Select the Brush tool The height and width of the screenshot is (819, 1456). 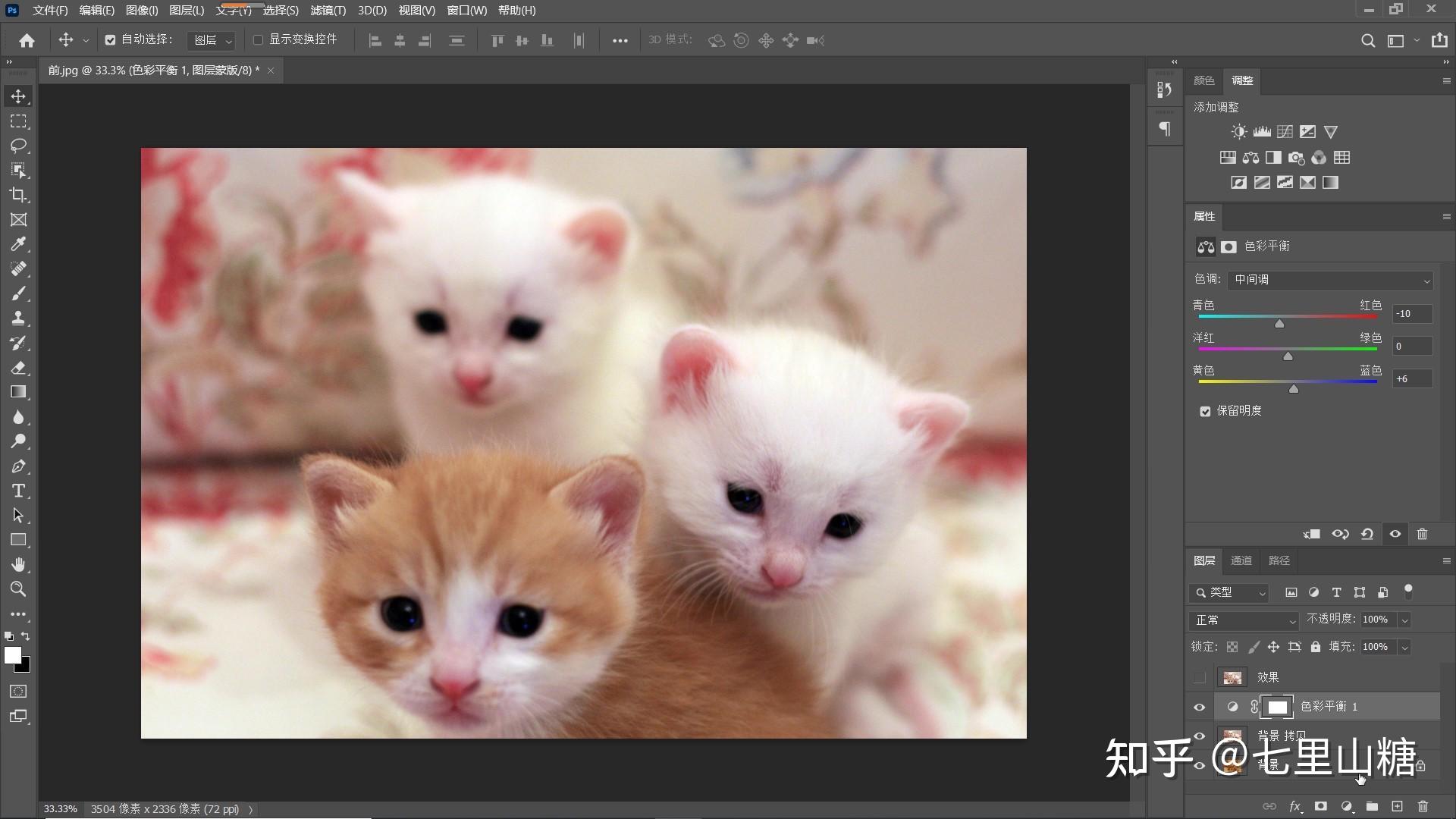(x=18, y=293)
